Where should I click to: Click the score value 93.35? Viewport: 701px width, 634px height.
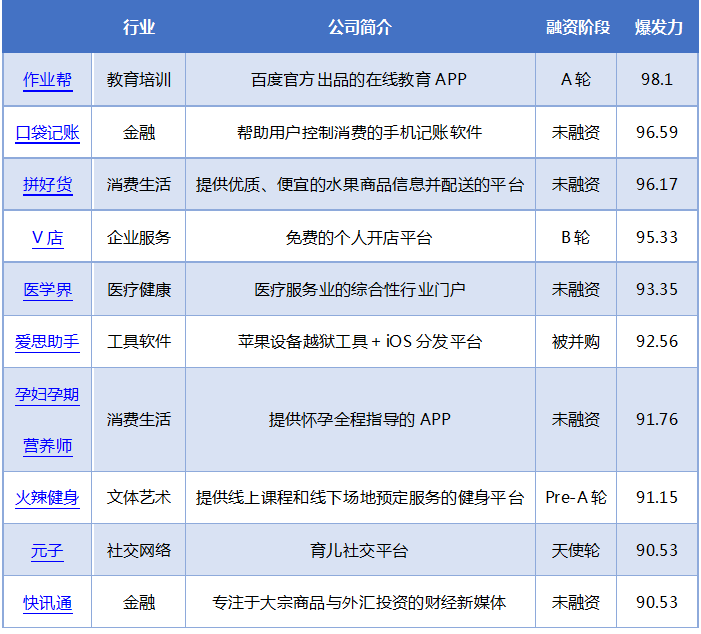(x=657, y=289)
